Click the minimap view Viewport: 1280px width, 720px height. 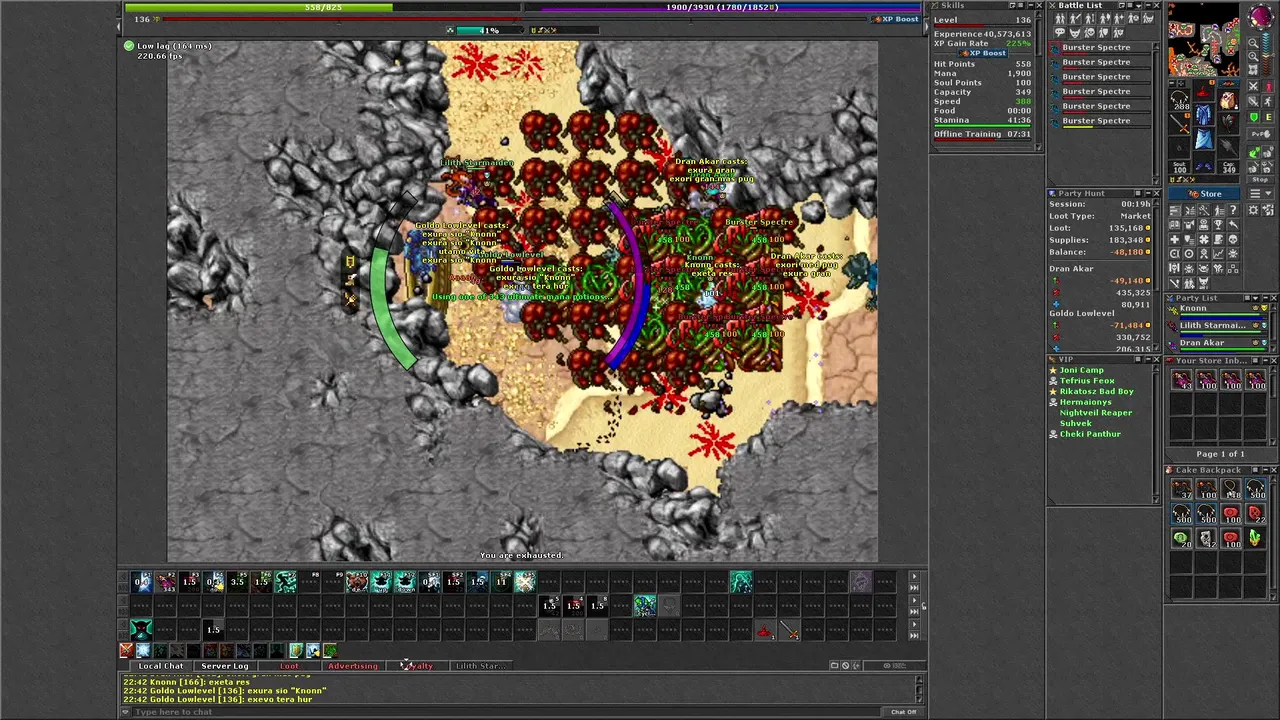coord(1204,39)
